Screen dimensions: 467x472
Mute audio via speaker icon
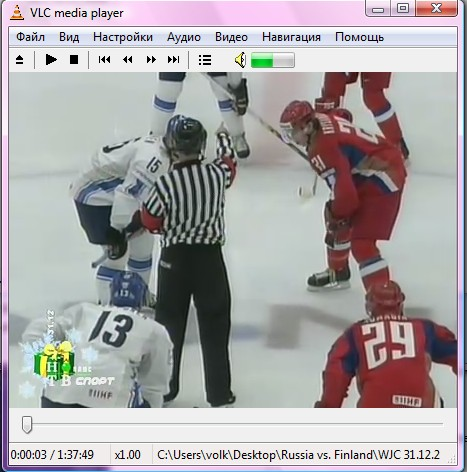[240, 60]
